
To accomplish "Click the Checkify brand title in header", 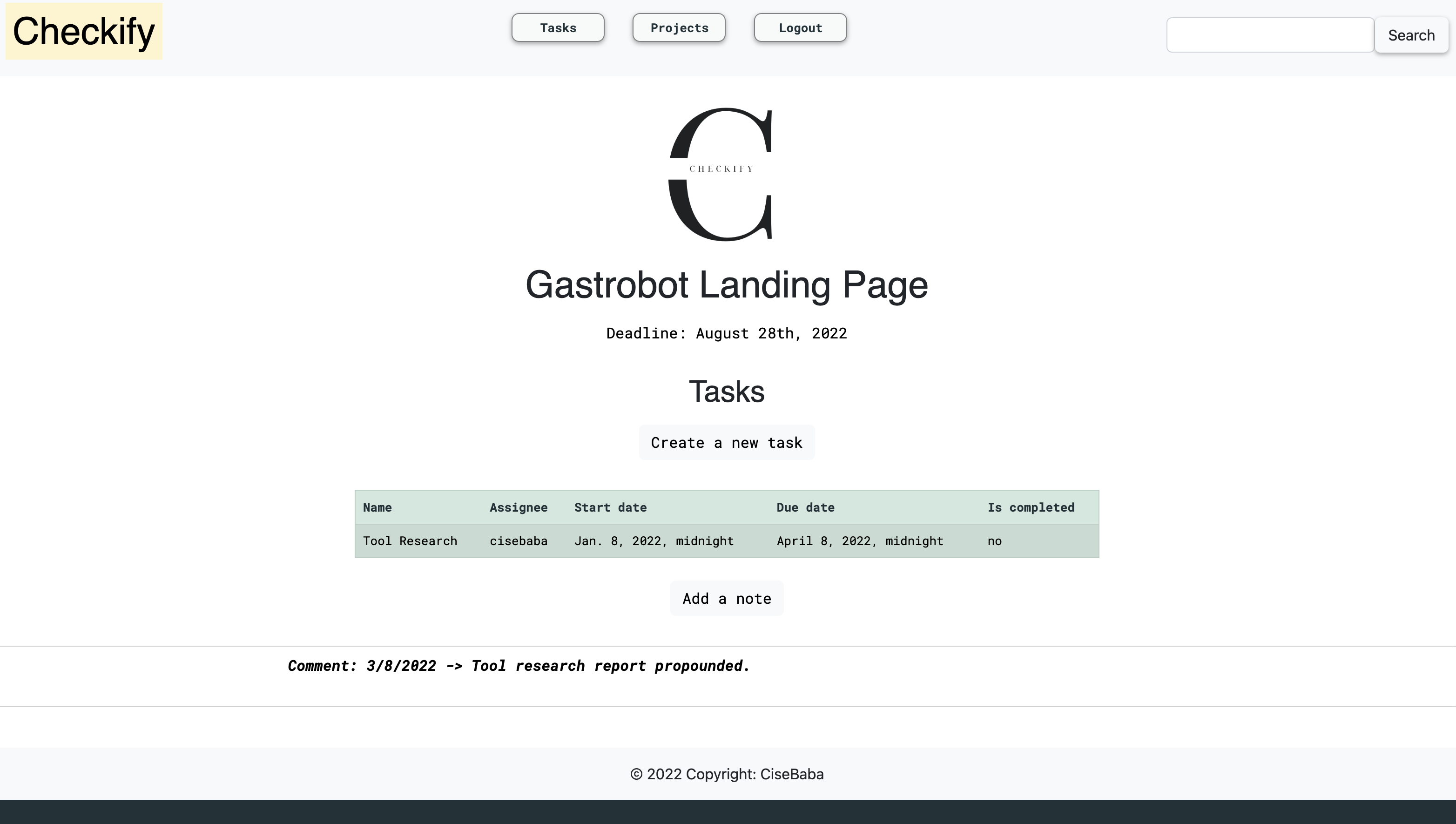I will [84, 31].
